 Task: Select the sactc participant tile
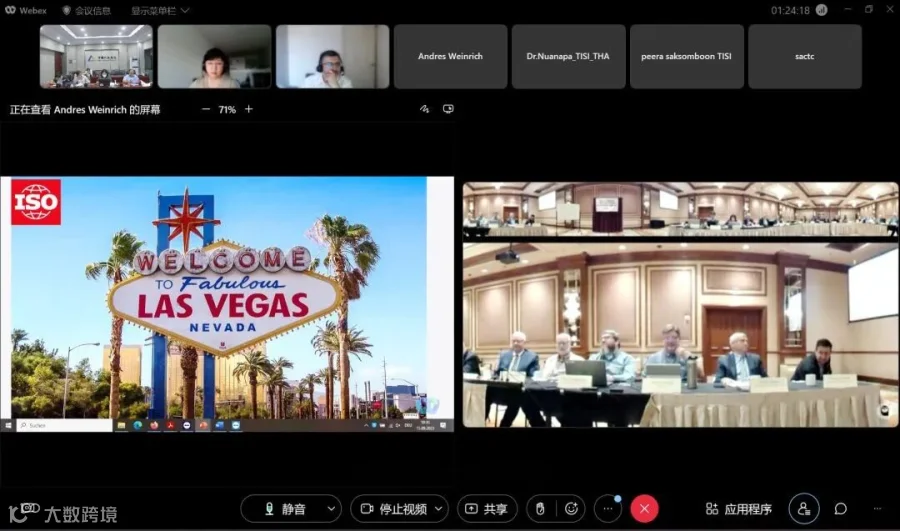pos(805,56)
